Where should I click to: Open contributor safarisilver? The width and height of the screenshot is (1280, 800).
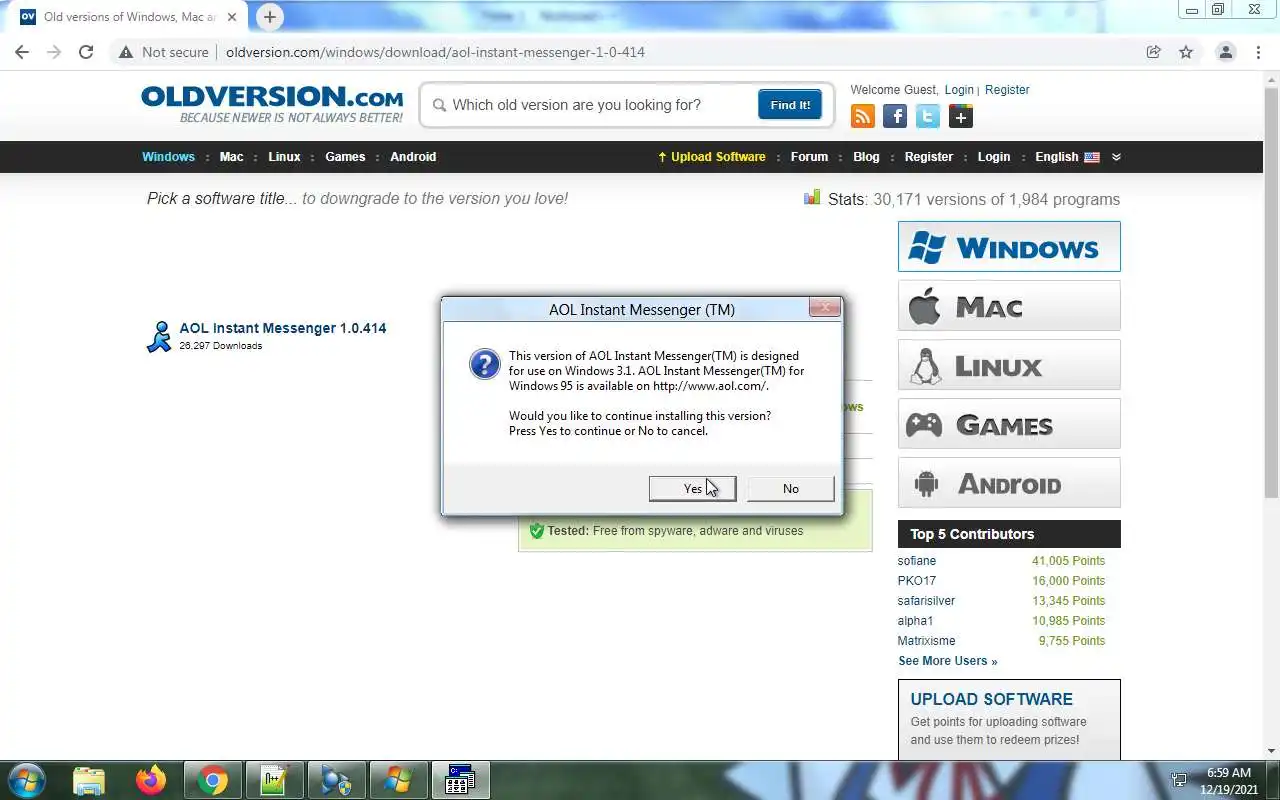click(926, 601)
